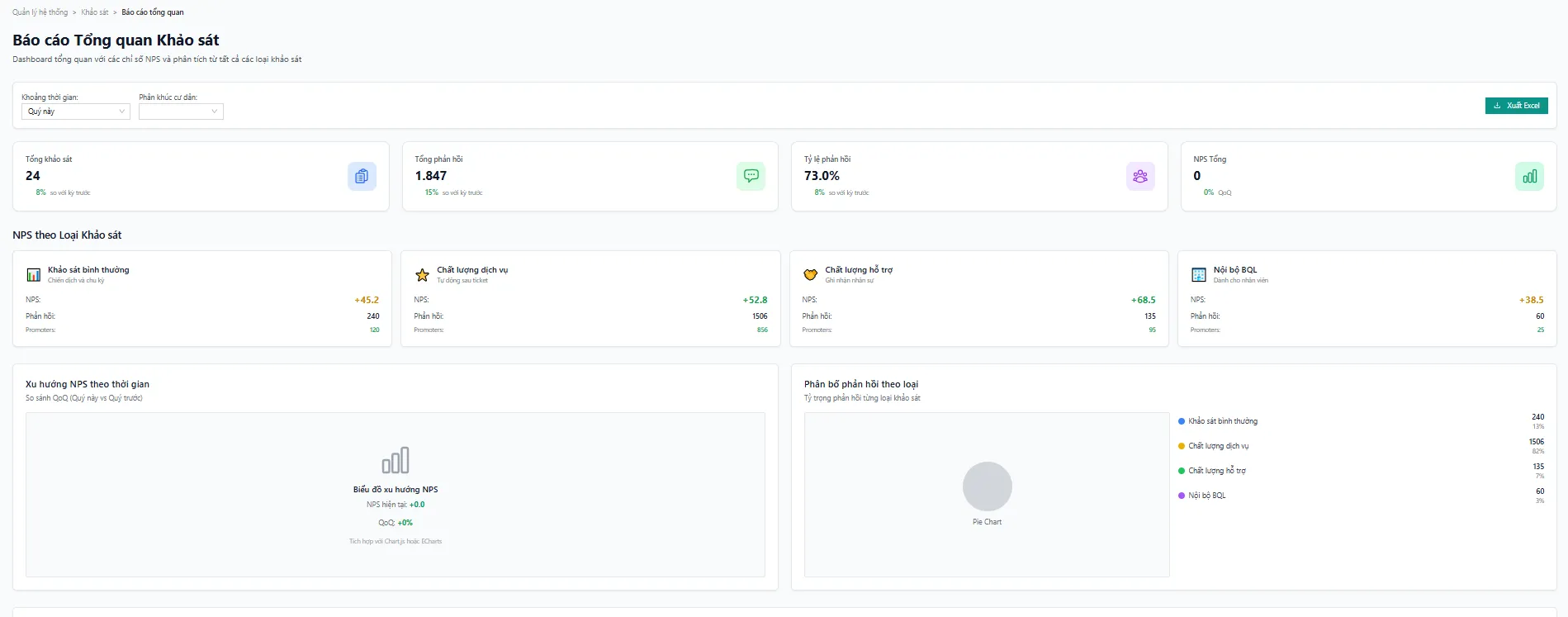This screenshot has height=617, width=1568.
Task: Click the QoQ +0% value in trend panel
Action: point(405,523)
